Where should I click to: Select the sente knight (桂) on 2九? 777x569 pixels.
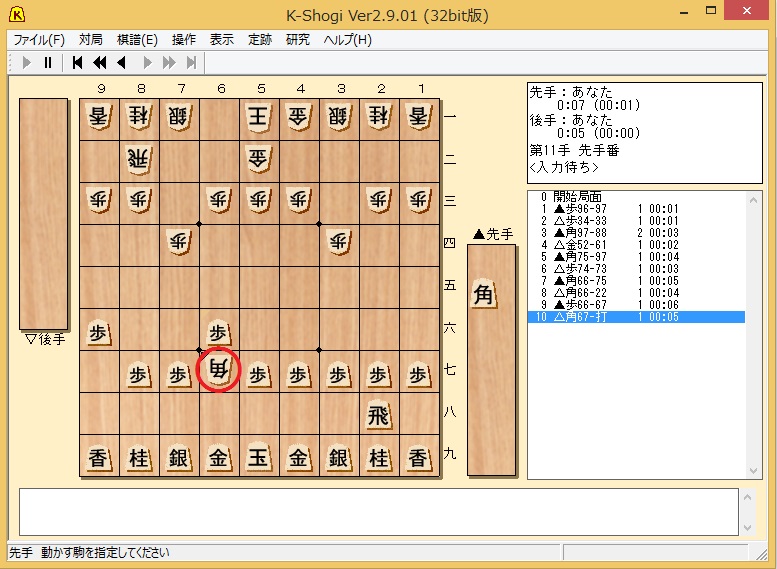point(379,457)
